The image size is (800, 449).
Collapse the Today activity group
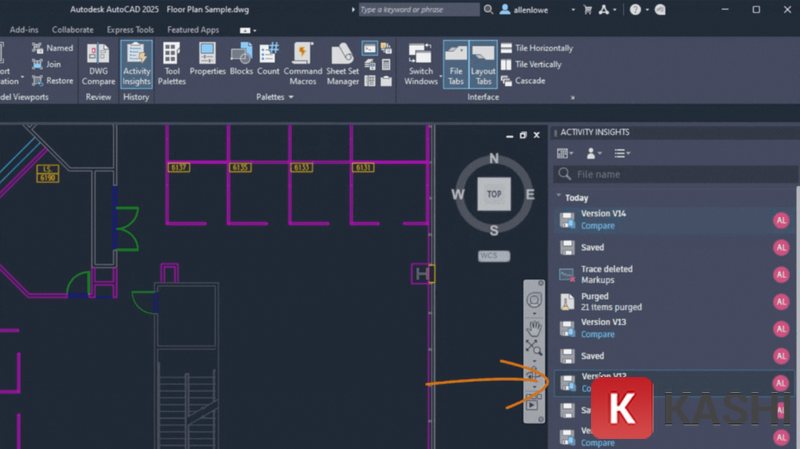[558, 198]
